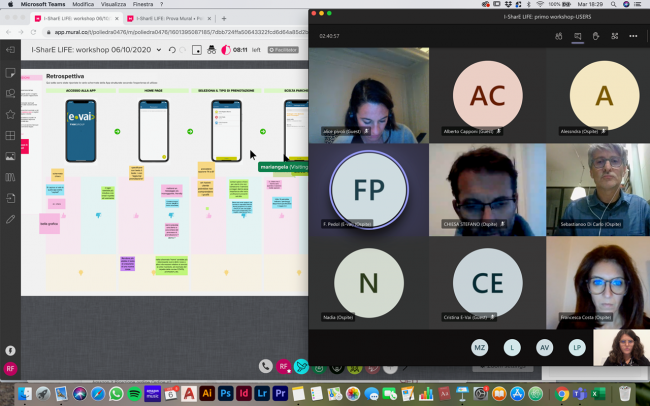The image size is (650, 406).
Task: Raise hand in Teams meeting
Action: [596, 36]
